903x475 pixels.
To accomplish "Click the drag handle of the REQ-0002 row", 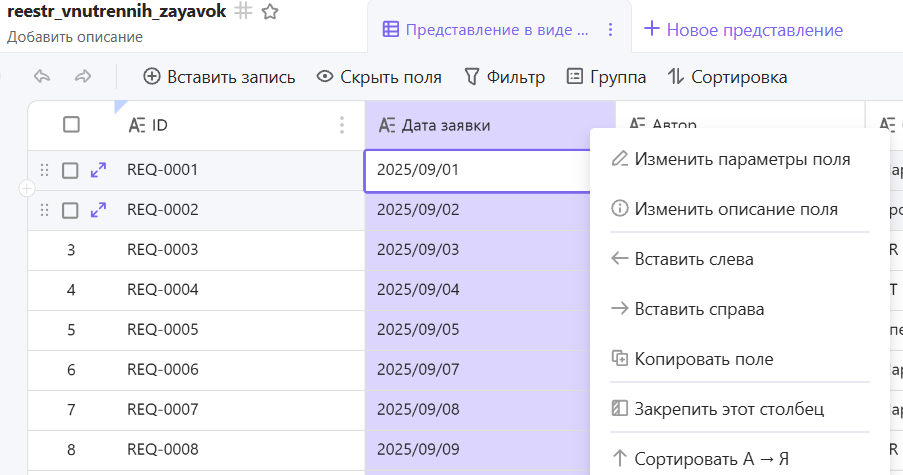I will click(x=44, y=210).
